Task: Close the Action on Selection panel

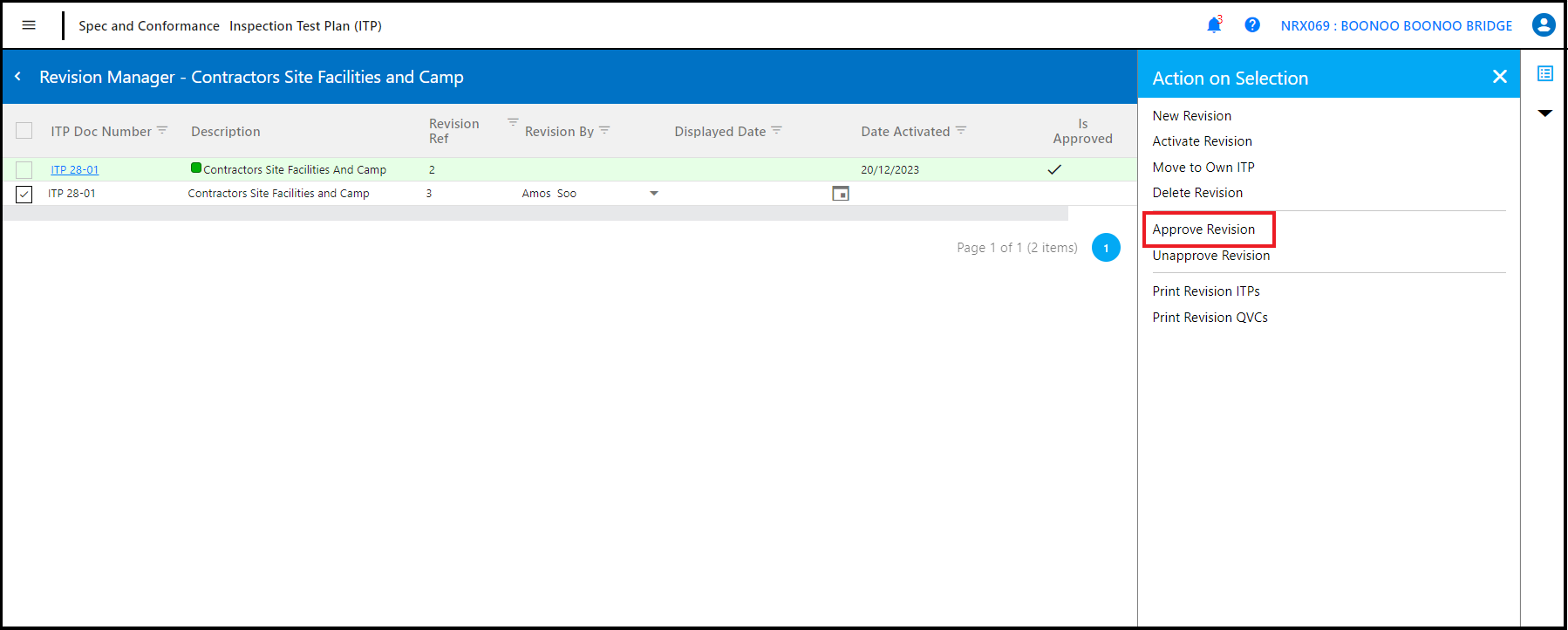Action: coord(1500,77)
